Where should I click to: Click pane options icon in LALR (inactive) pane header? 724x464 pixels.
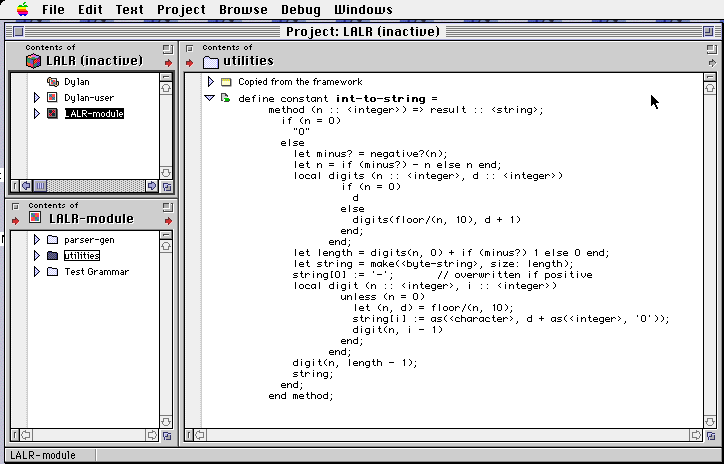168,48
